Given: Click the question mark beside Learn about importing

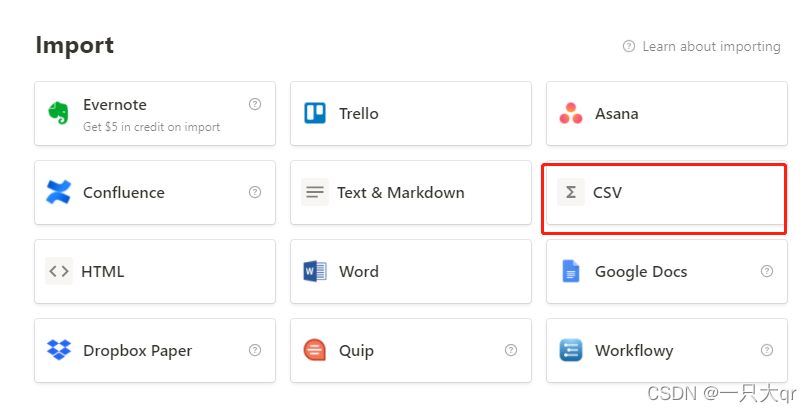Looking at the screenshot, I should (x=629, y=46).
